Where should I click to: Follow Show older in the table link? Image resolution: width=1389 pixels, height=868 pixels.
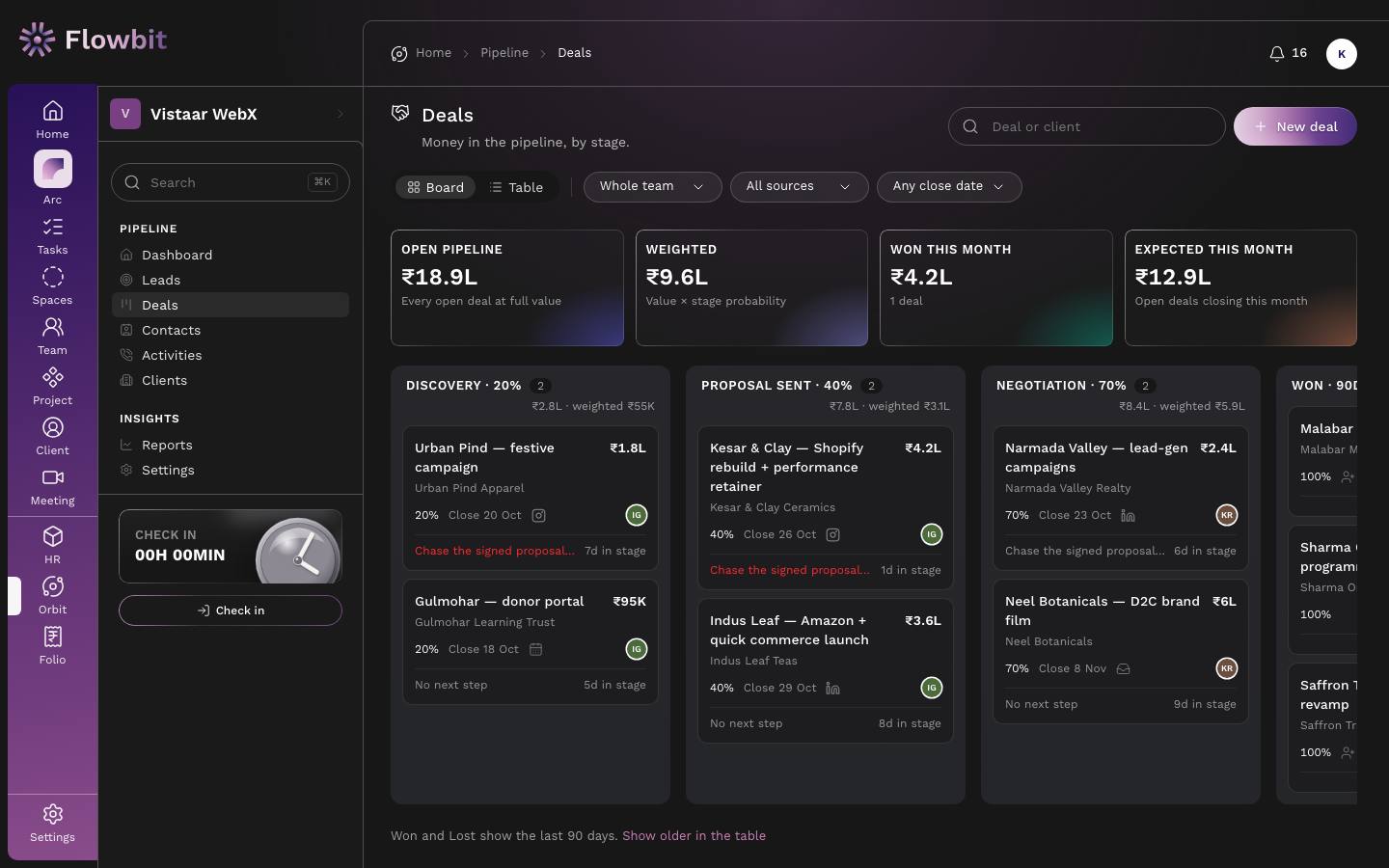tap(694, 835)
